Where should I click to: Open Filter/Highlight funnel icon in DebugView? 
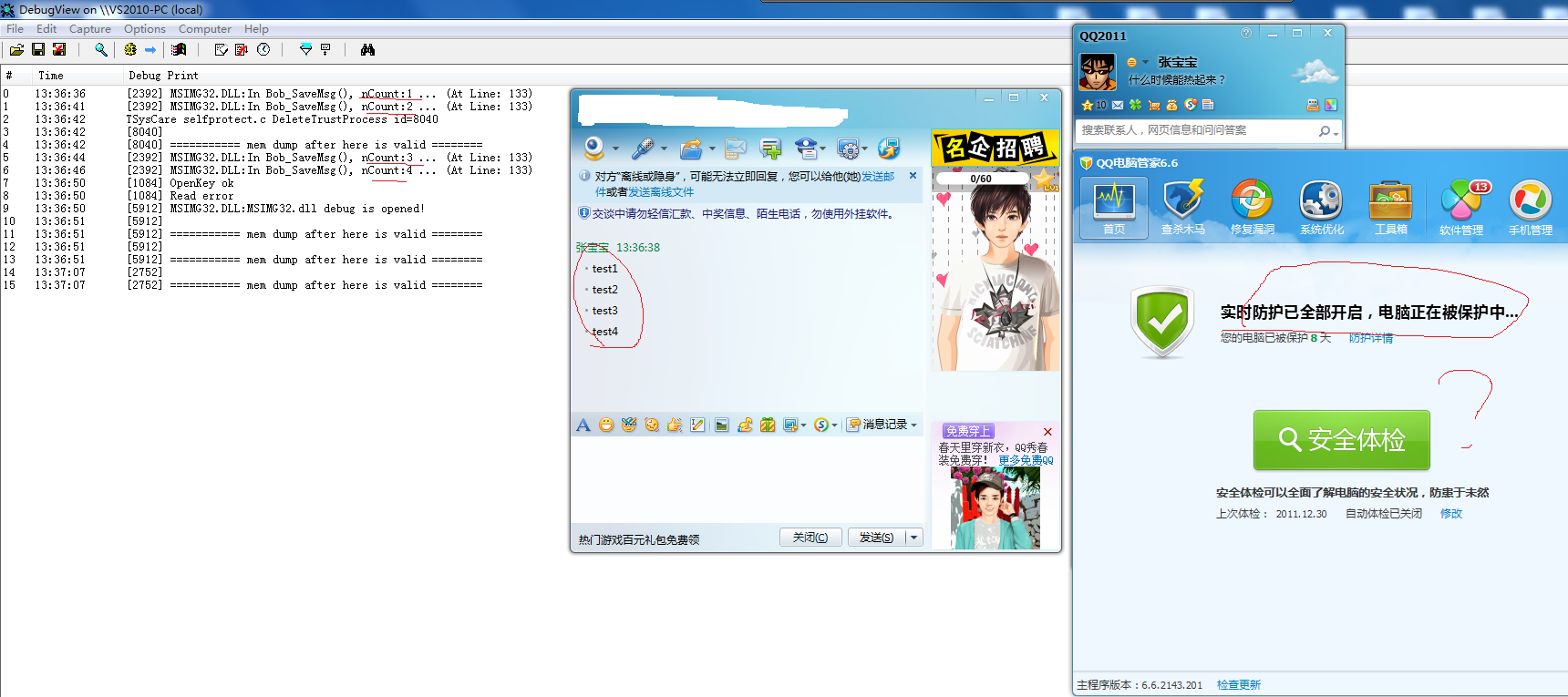(305, 49)
